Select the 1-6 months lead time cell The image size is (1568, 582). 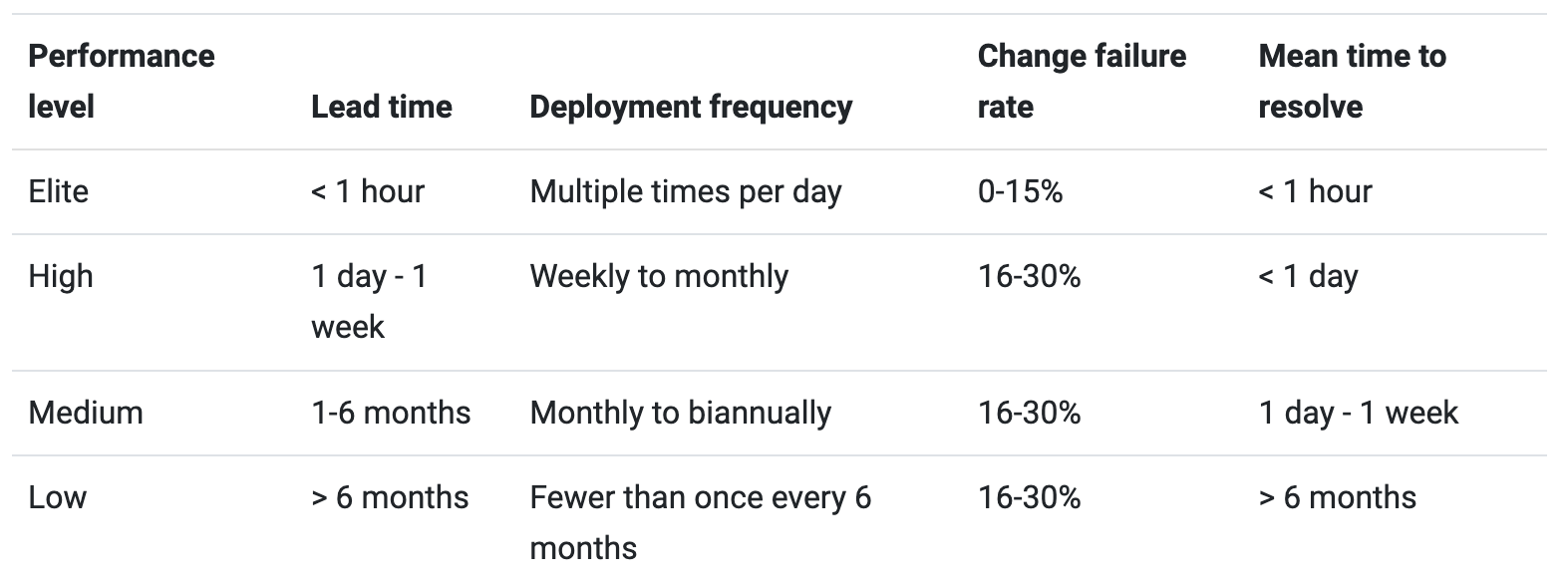391,413
